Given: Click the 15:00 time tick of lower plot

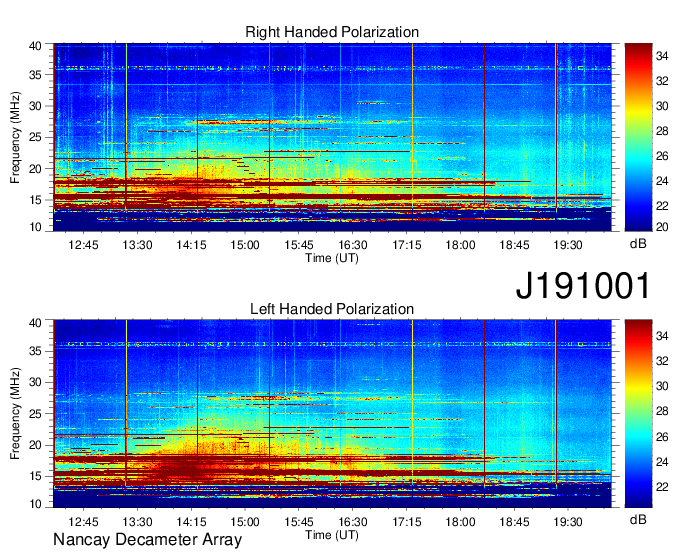Looking at the screenshot, I should pos(245,522).
